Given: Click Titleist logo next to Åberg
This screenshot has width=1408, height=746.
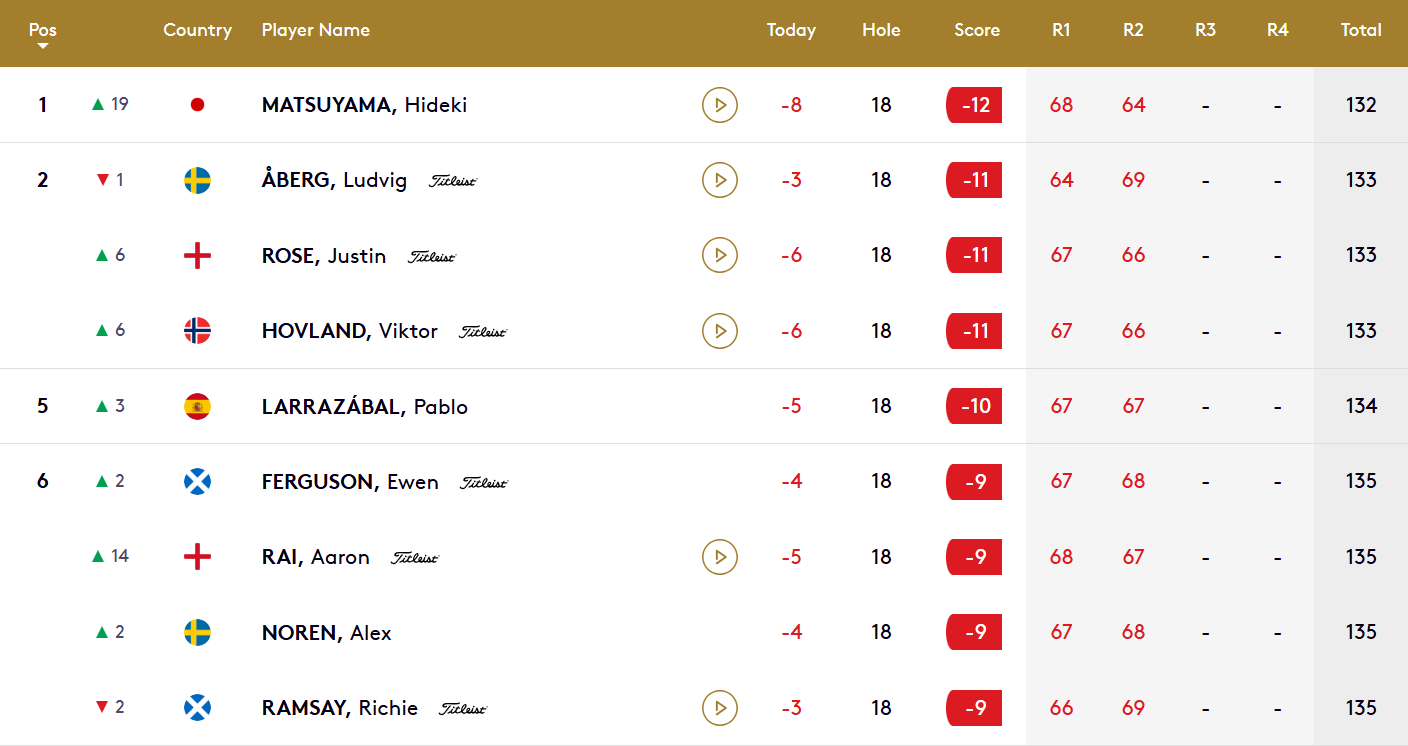Looking at the screenshot, I should click(453, 181).
